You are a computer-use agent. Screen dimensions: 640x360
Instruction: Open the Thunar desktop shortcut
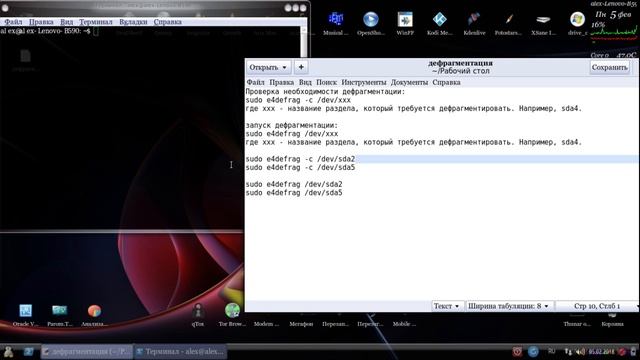click(x=577, y=323)
